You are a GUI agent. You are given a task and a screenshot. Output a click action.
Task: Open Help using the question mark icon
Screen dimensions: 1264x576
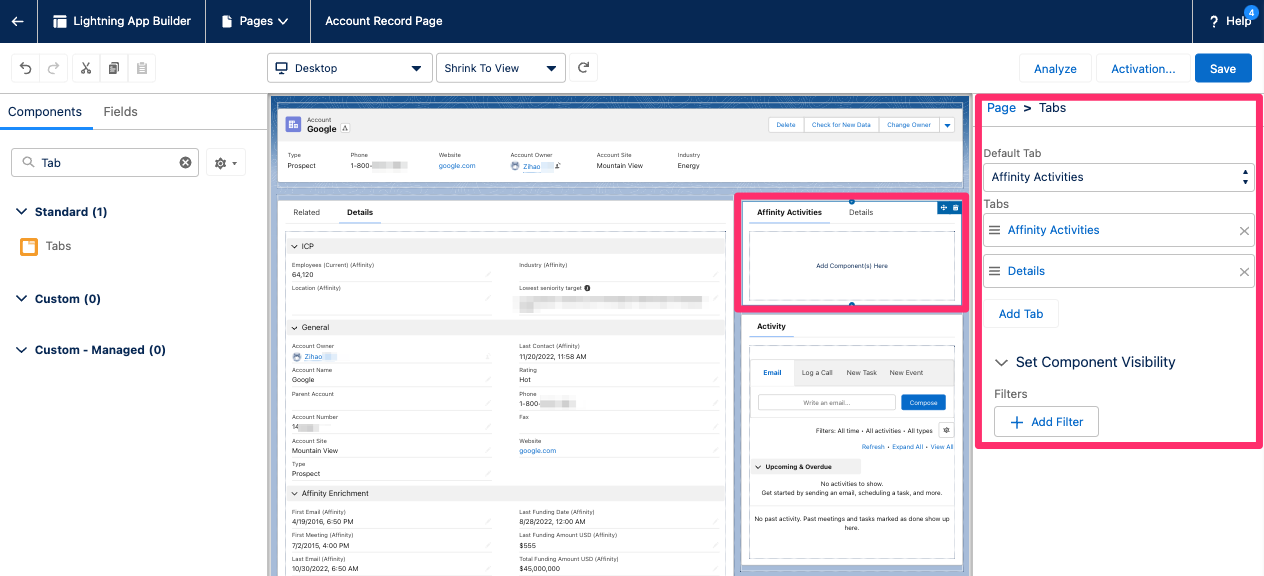(1213, 20)
